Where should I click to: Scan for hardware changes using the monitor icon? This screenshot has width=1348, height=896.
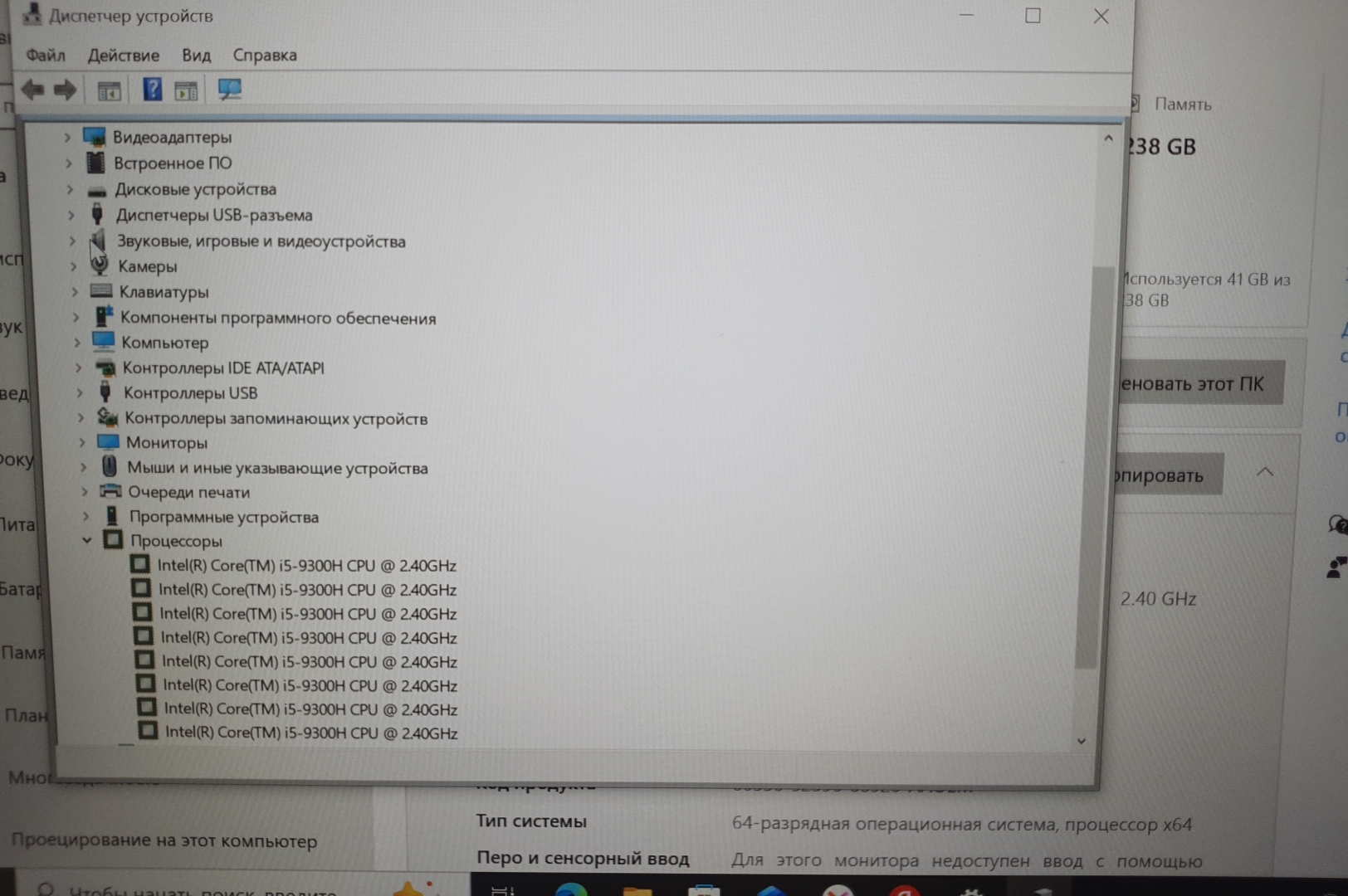pyautogui.click(x=229, y=90)
